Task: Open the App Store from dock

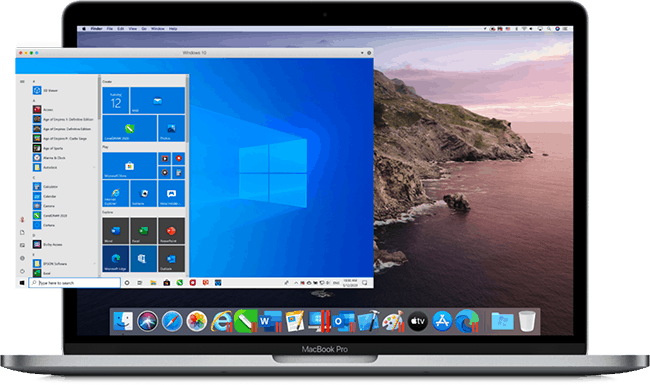Action: (x=442, y=321)
